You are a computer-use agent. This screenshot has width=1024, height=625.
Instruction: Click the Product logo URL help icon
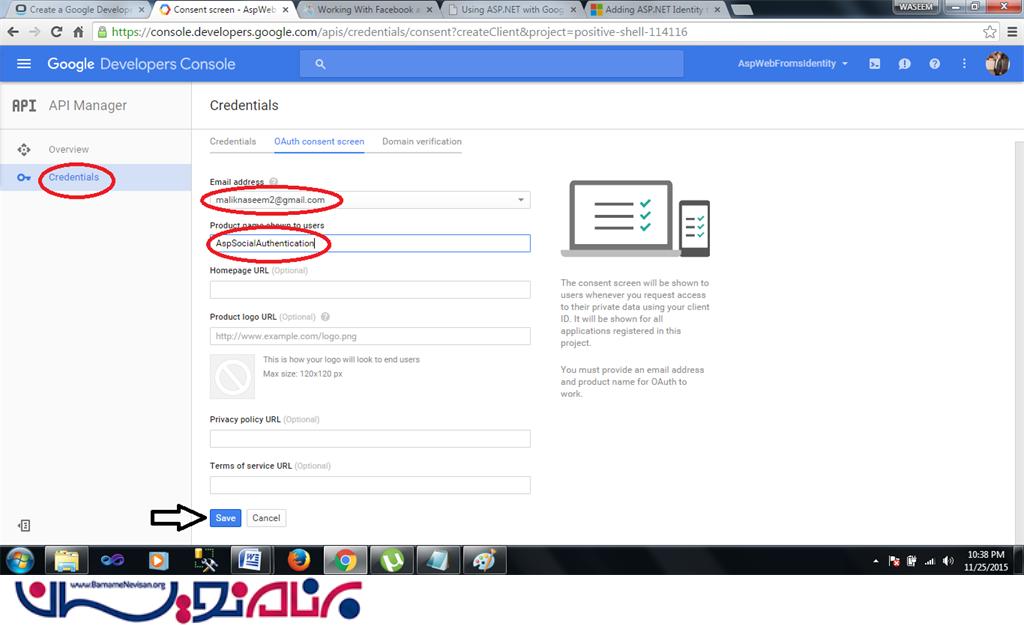coord(325,317)
